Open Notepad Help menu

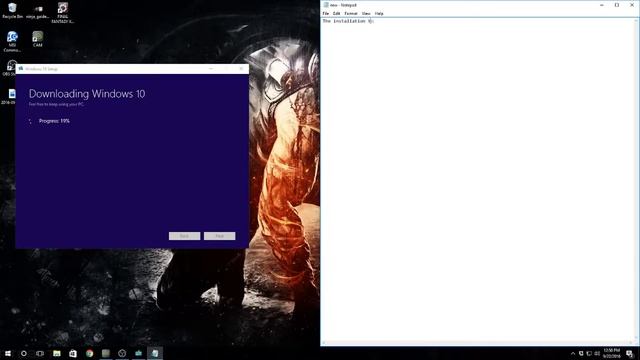click(379, 13)
